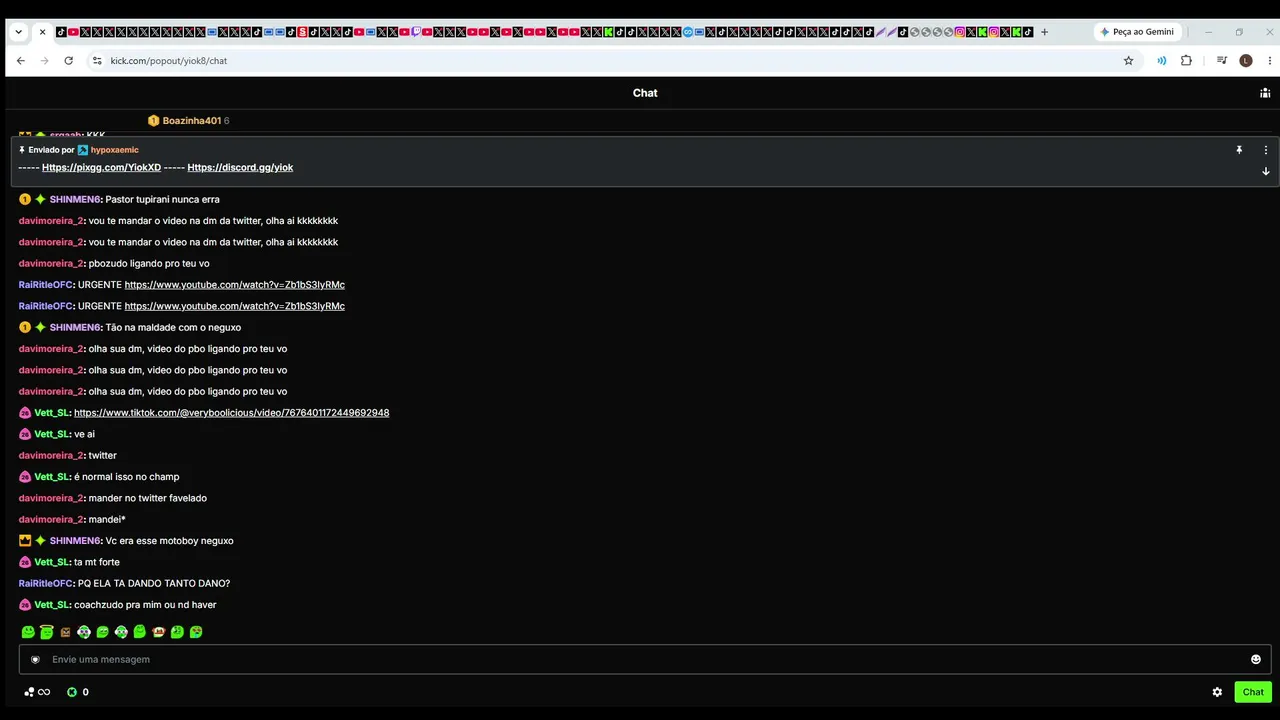This screenshot has height=720, width=1280.
Task: Click davimoreira_2 beside 'mandei*'
Action: pyautogui.click(x=51, y=519)
